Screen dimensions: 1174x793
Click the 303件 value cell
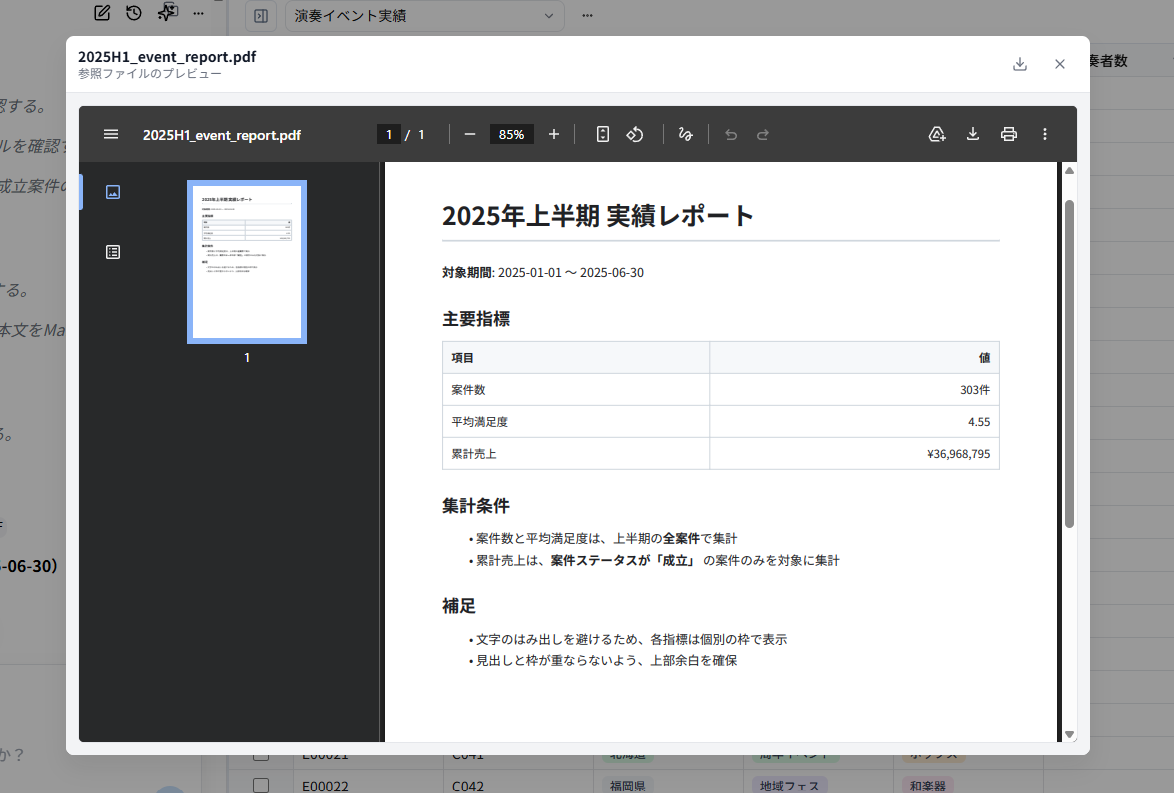tap(854, 390)
